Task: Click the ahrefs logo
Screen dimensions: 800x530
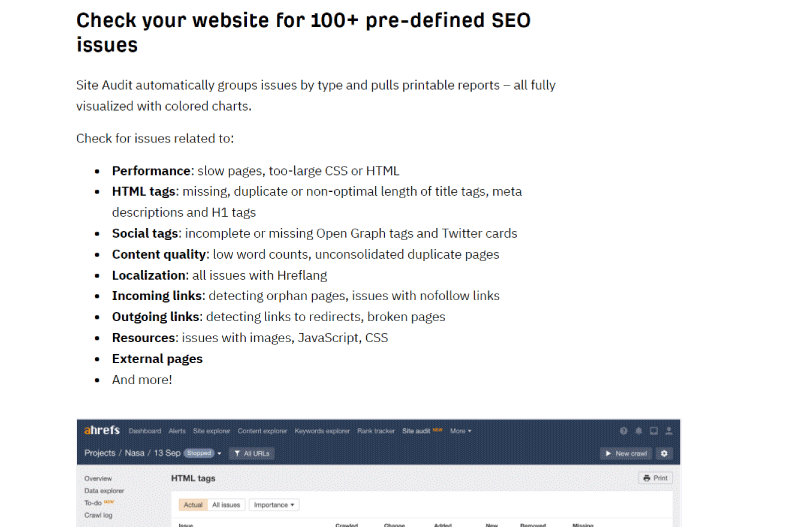Action: click(102, 430)
